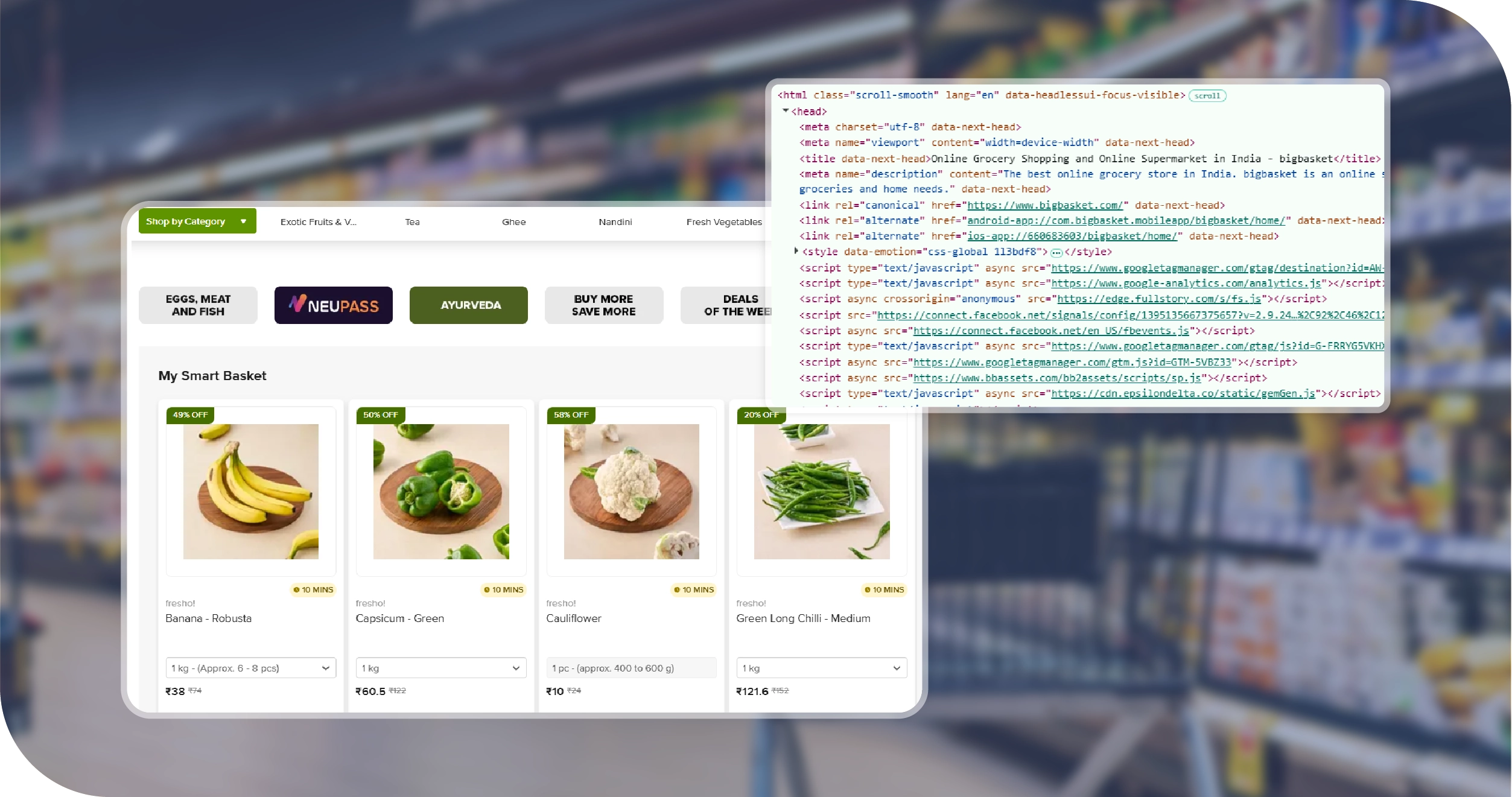Click the Buy More Save More banner
This screenshot has height=797, width=1512.
pyautogui.click(x=603, y=305)
